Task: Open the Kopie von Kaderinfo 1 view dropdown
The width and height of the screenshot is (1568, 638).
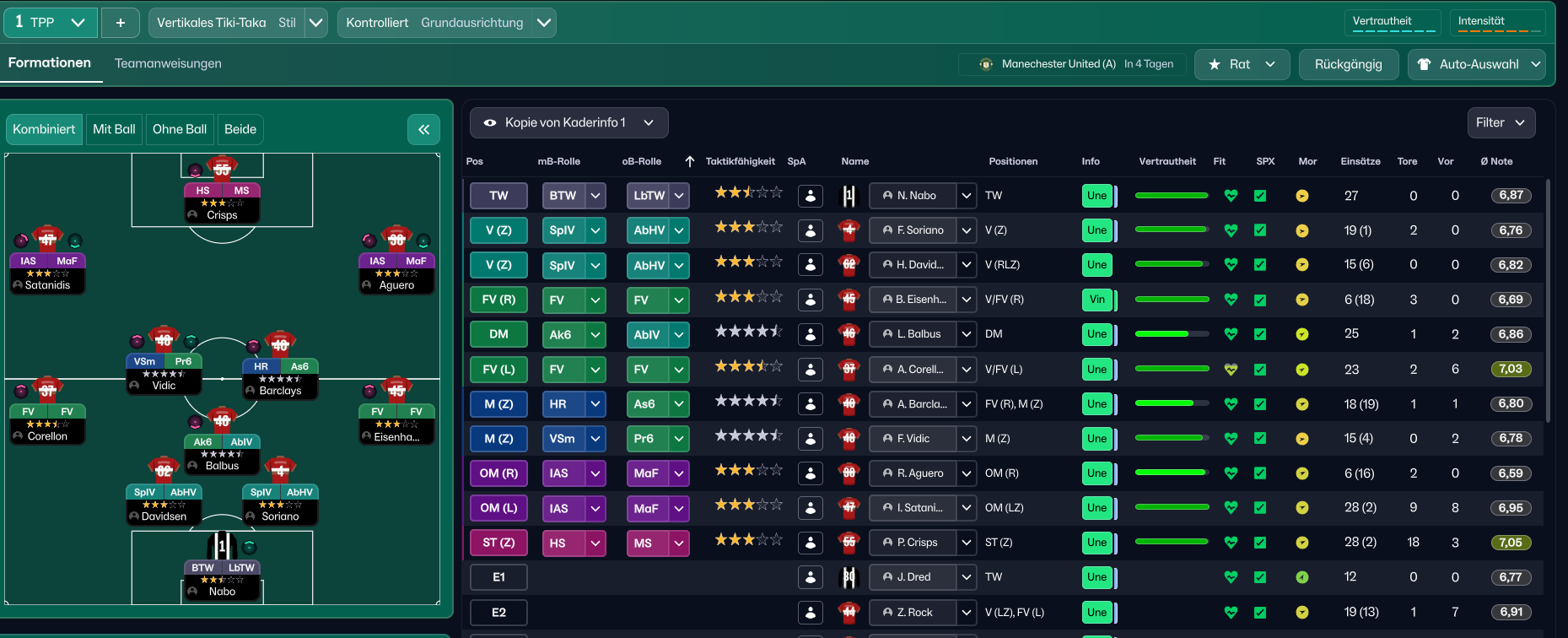Action: (x=569, y=122)
